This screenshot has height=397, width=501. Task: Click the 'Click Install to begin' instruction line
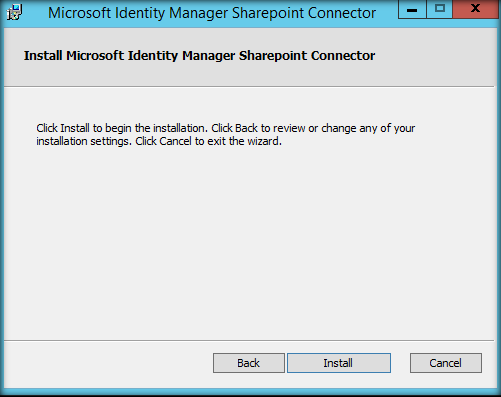click(226, 128)
